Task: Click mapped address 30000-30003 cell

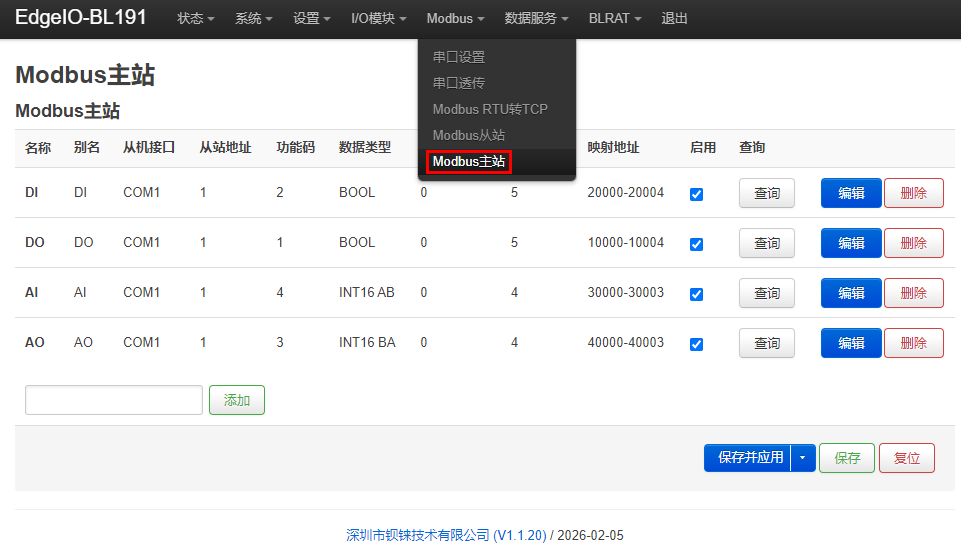Action: (x=626, y=292)
